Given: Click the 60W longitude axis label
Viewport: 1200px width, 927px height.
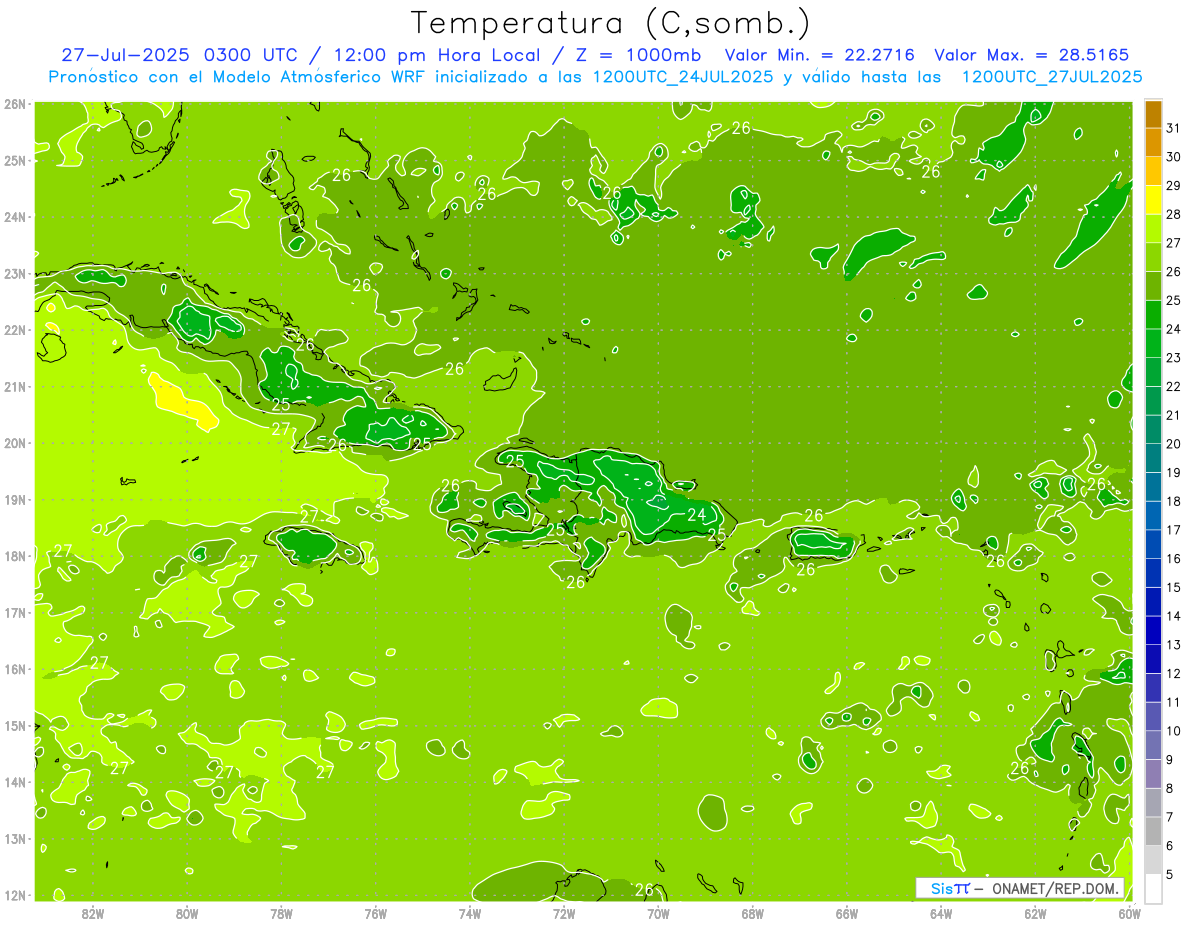Looking at the screenshot, I should pos(1130,913).
